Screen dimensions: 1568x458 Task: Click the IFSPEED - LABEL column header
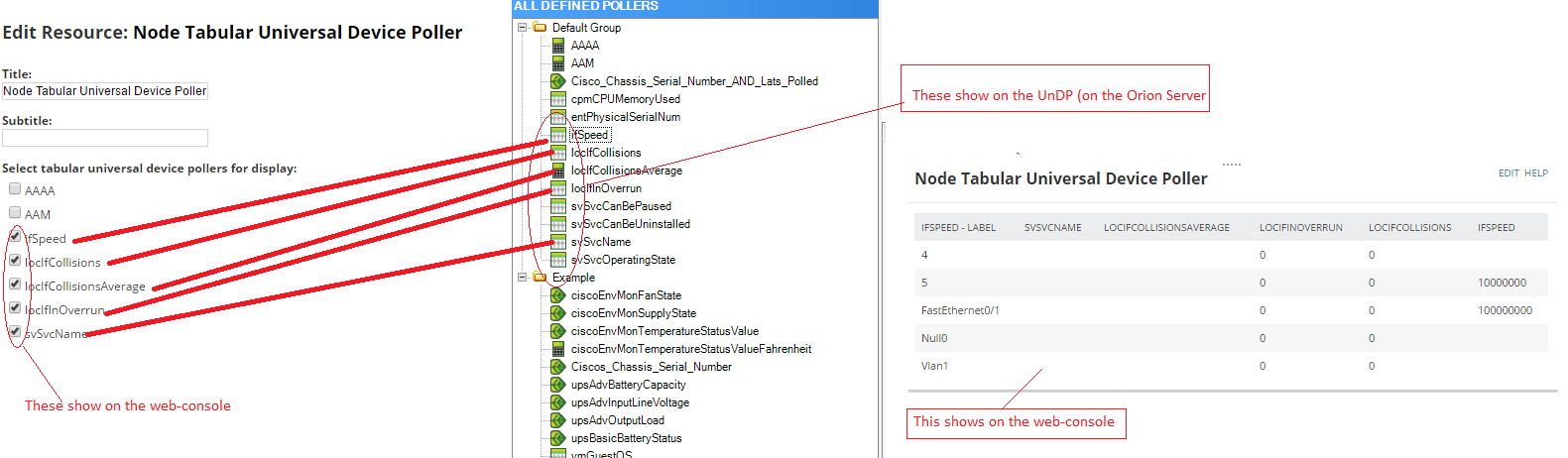[958, 227]
